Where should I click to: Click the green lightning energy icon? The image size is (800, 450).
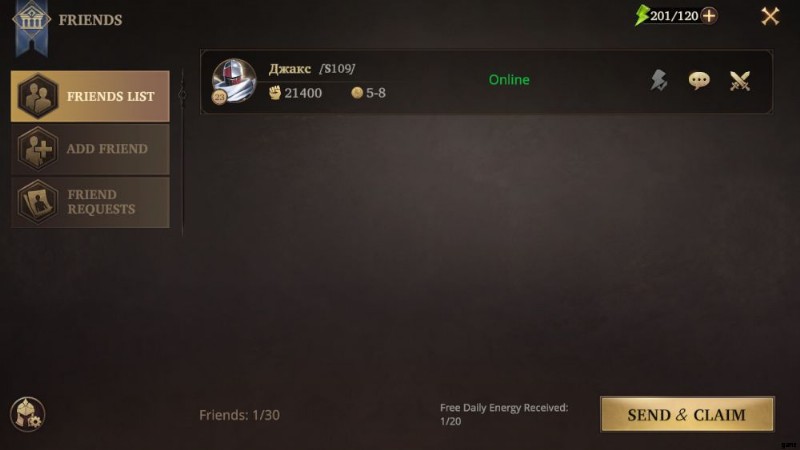(641, 15)
